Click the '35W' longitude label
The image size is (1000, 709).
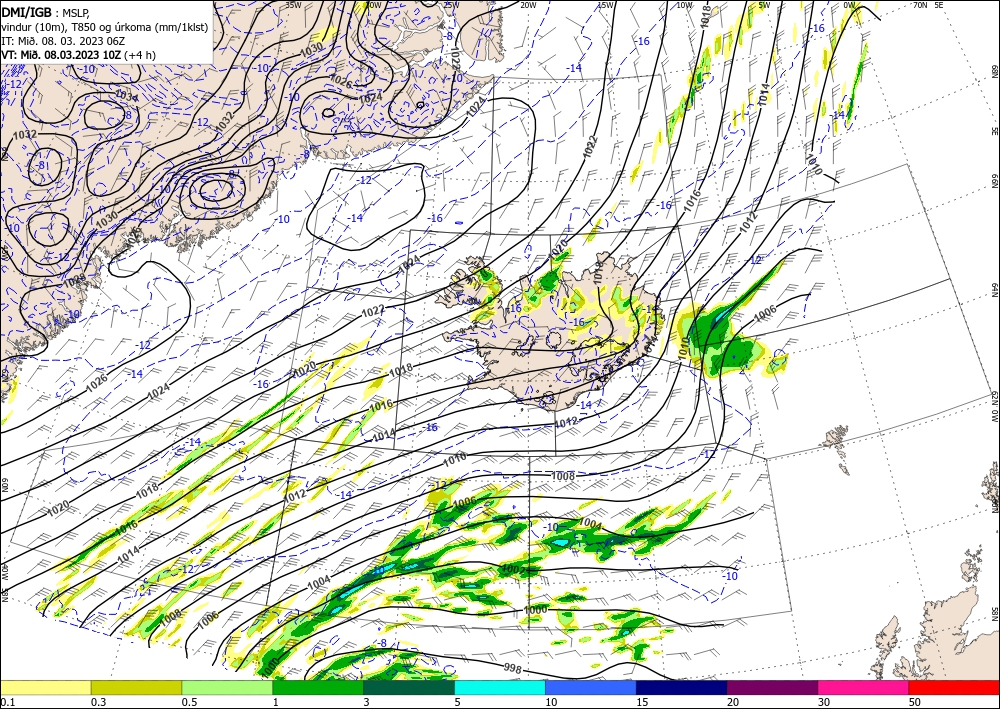[293, 5]
